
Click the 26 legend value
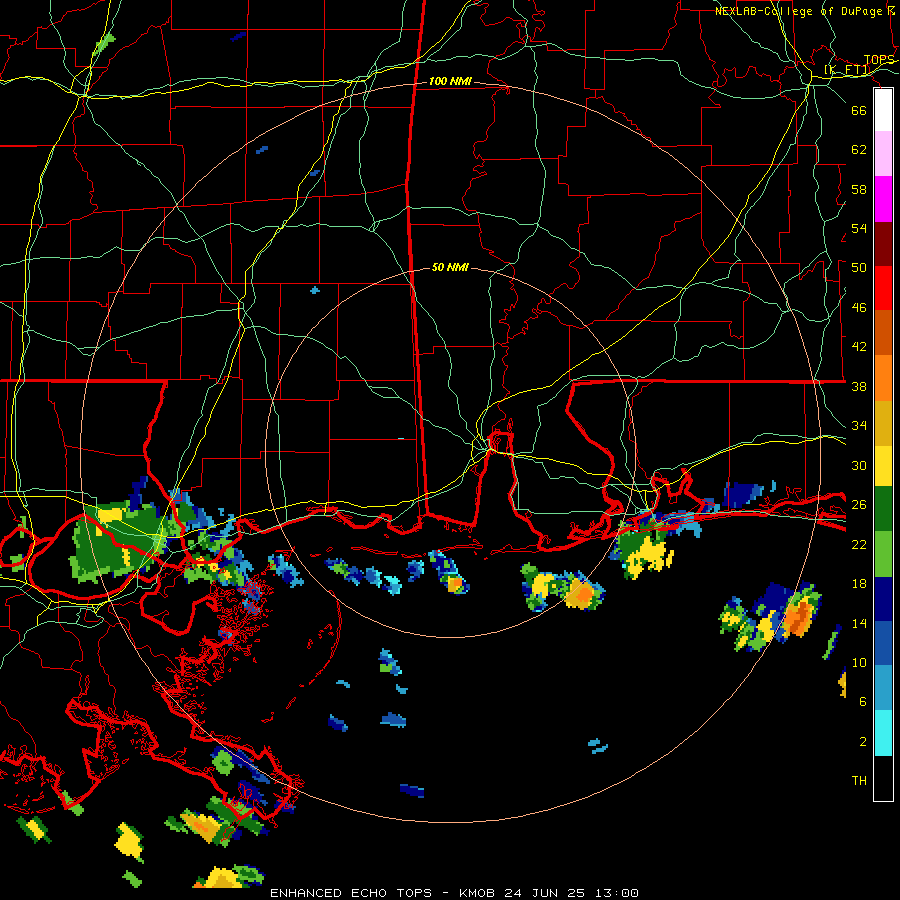[x=859, y=505]
